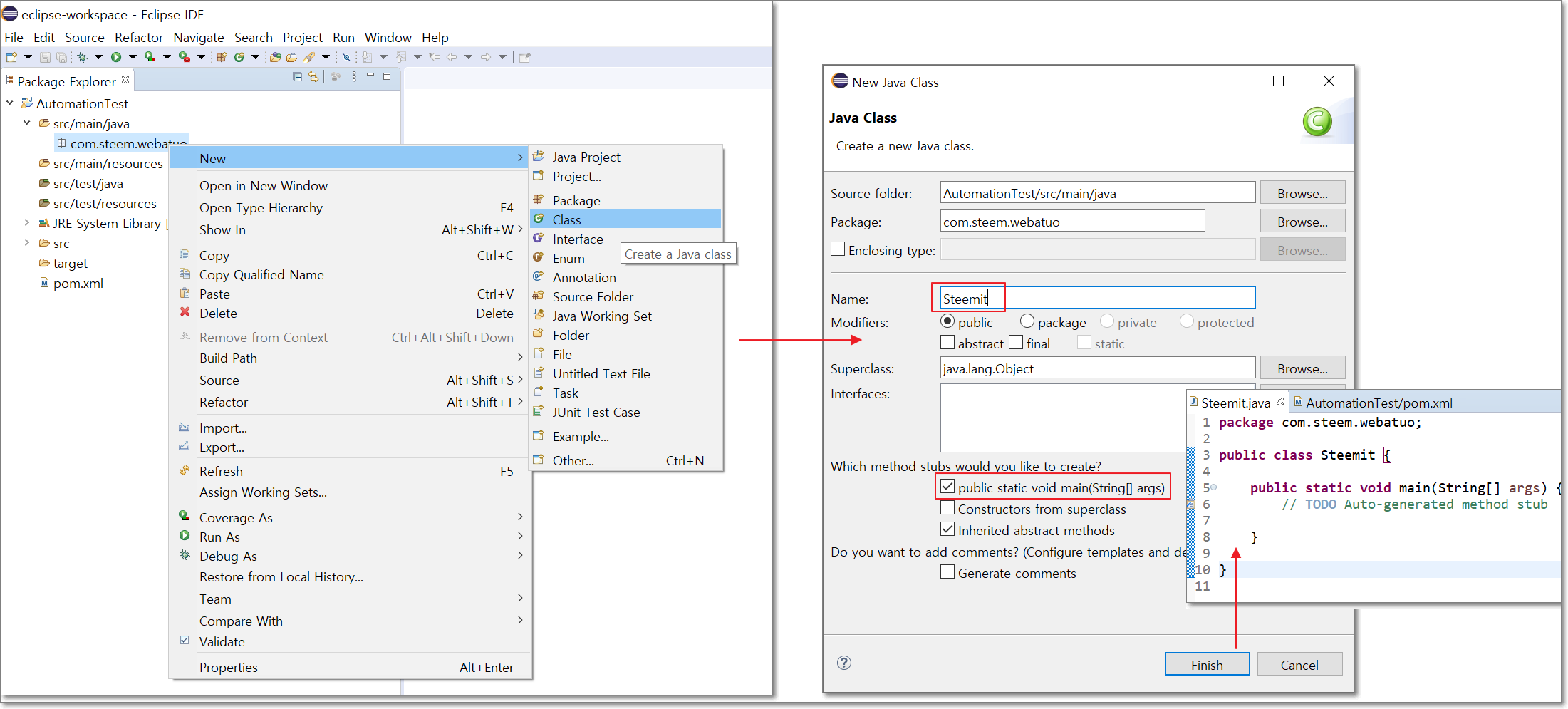Click Browse next to Source folder
The height and width of the screenshot is (709, 1568).
[x=1302, y=193]
